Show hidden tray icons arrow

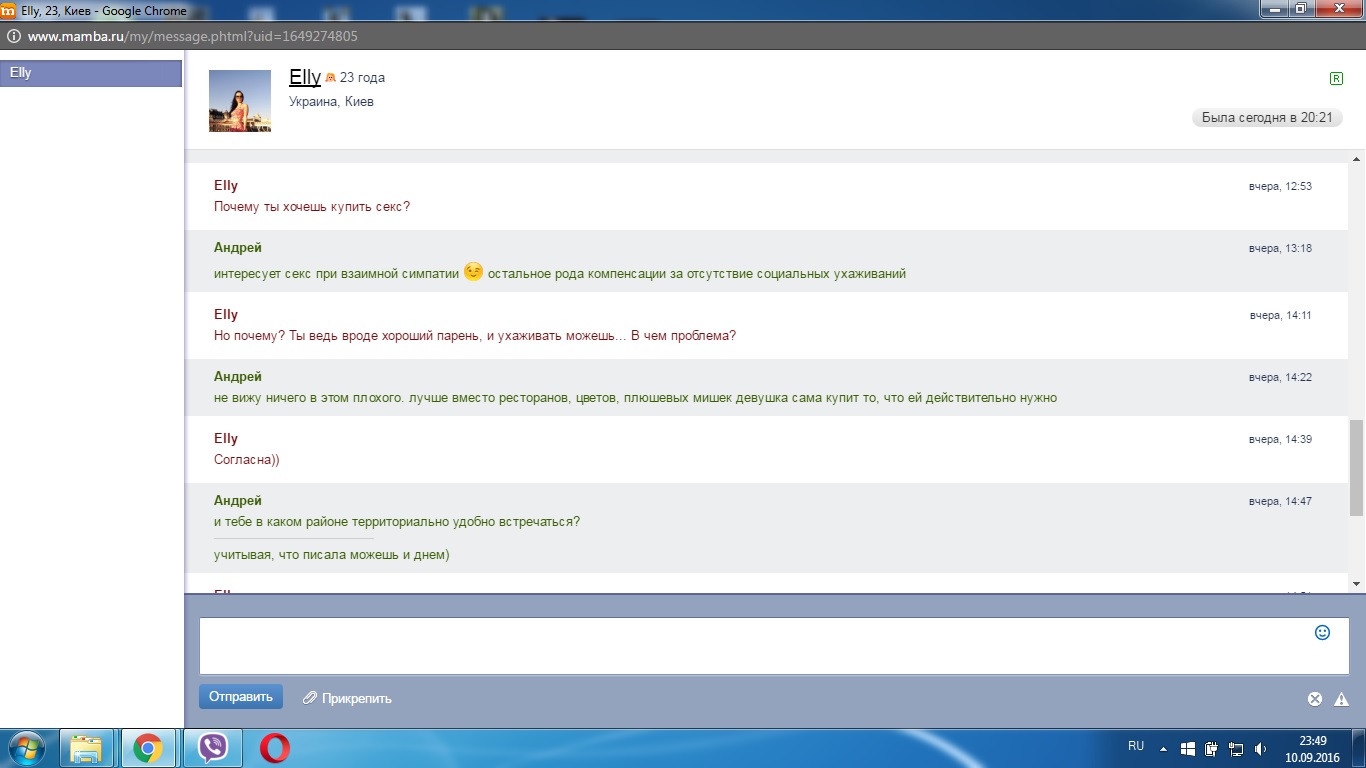pos(1163,748)
